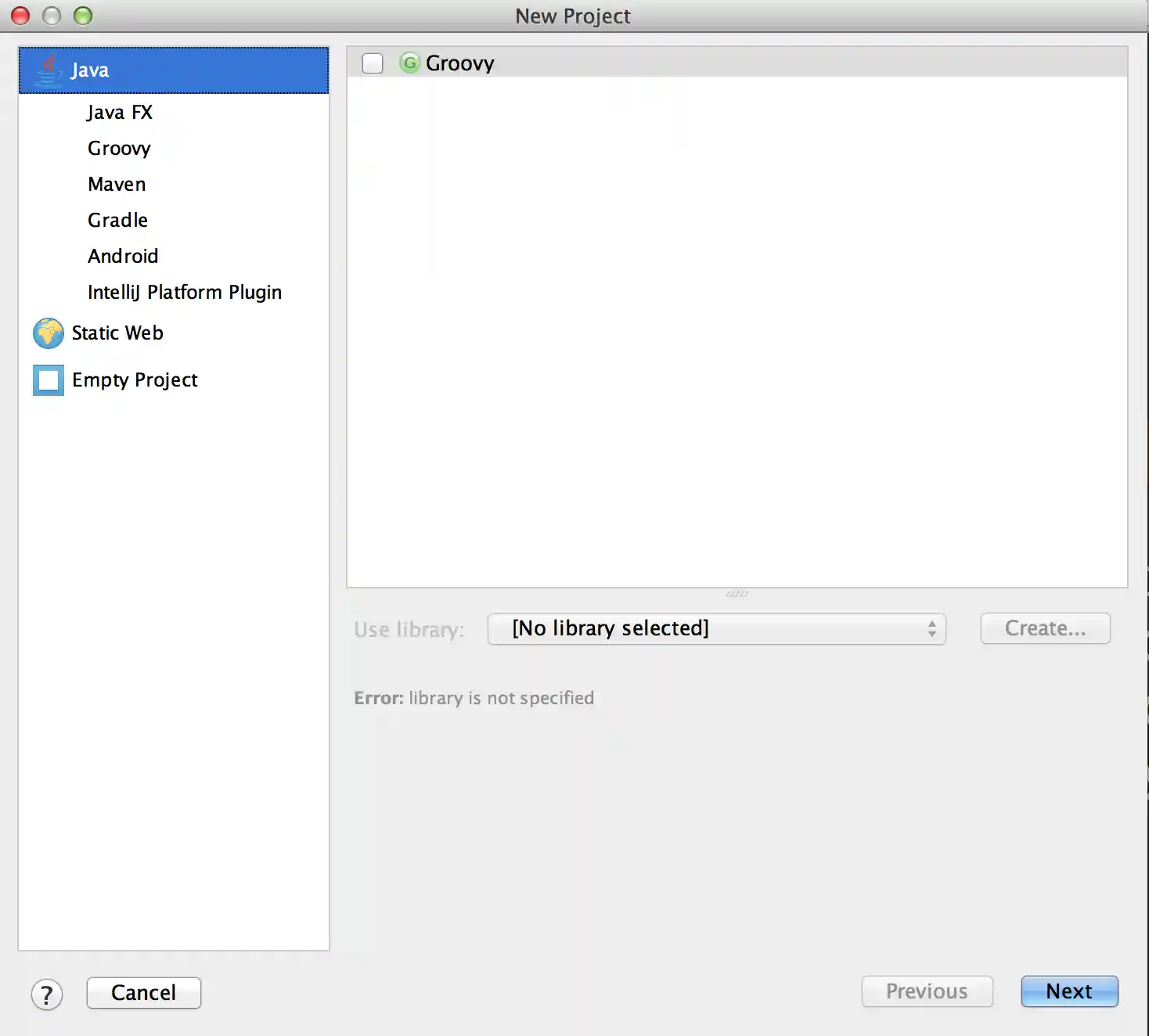Click the green Groovy framework icon
1149x1036 pixels.
tap(409, 63)
